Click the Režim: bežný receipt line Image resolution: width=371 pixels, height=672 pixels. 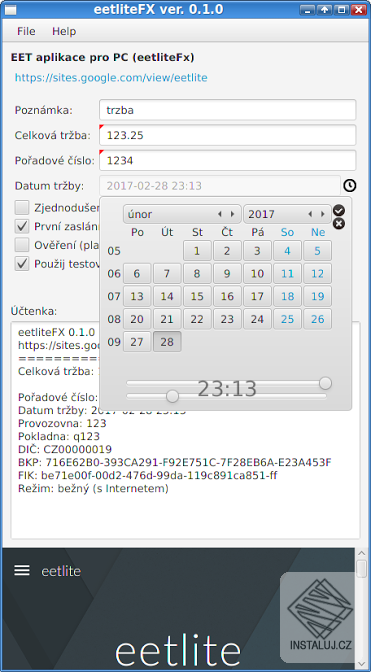tap(93, 489)
